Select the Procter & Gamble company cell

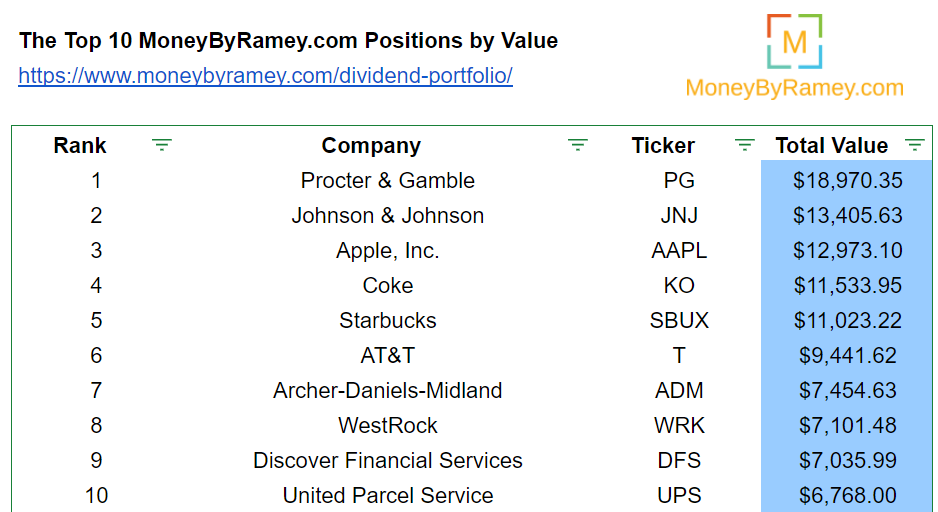(388, 181)
